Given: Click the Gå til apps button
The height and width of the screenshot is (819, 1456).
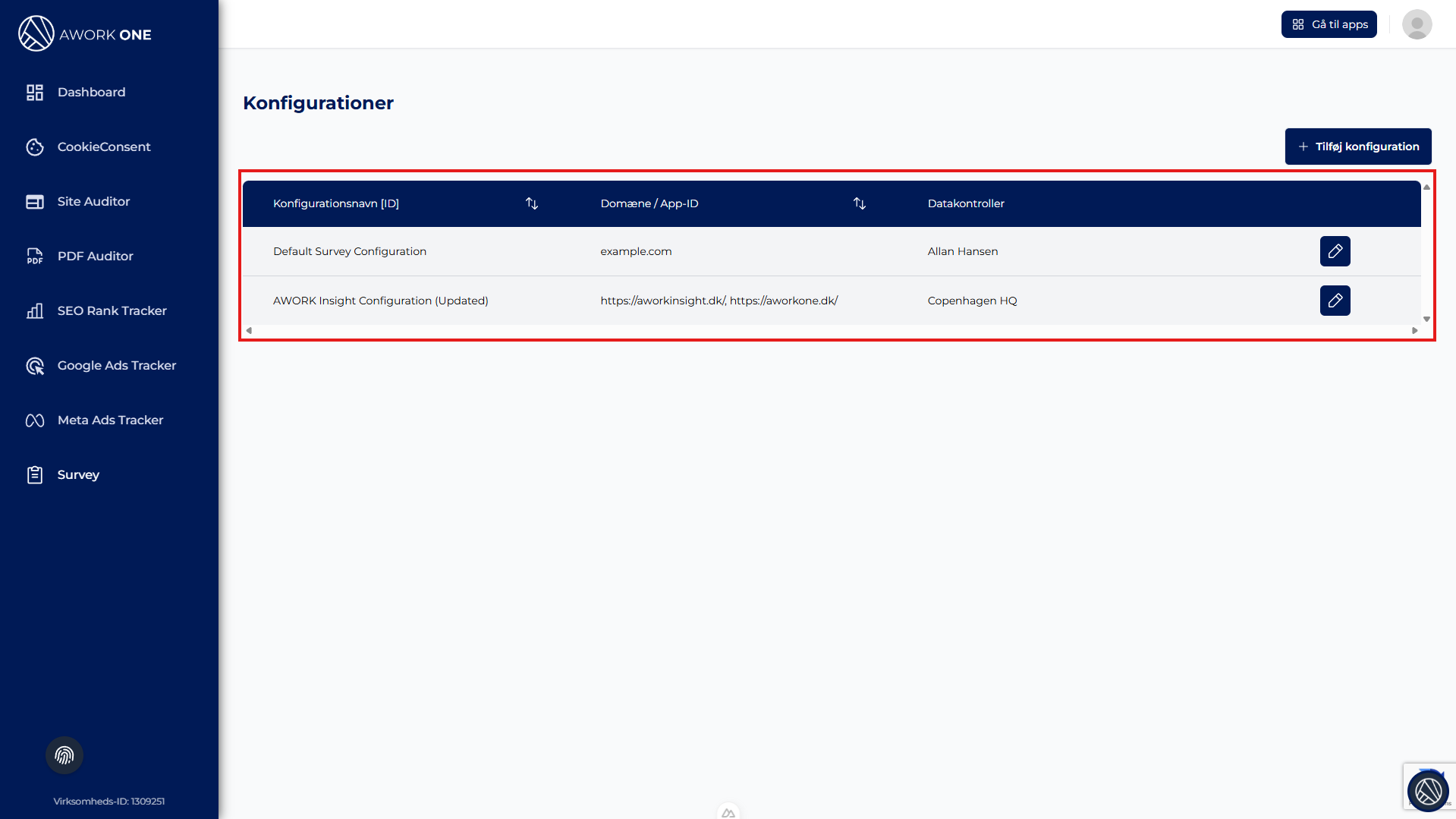Looking at the screenshot, I should 1329,24.
